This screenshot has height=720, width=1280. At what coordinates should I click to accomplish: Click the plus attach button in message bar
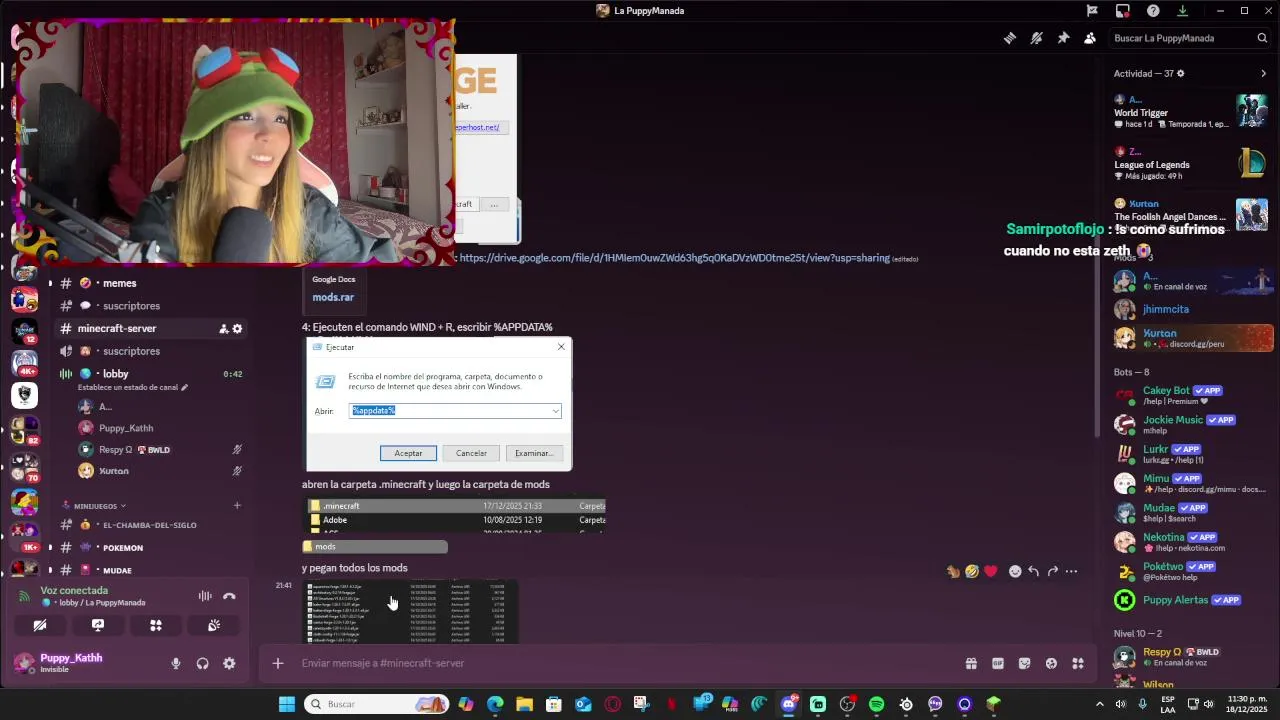pyautogui.click(x=278, y=663)
